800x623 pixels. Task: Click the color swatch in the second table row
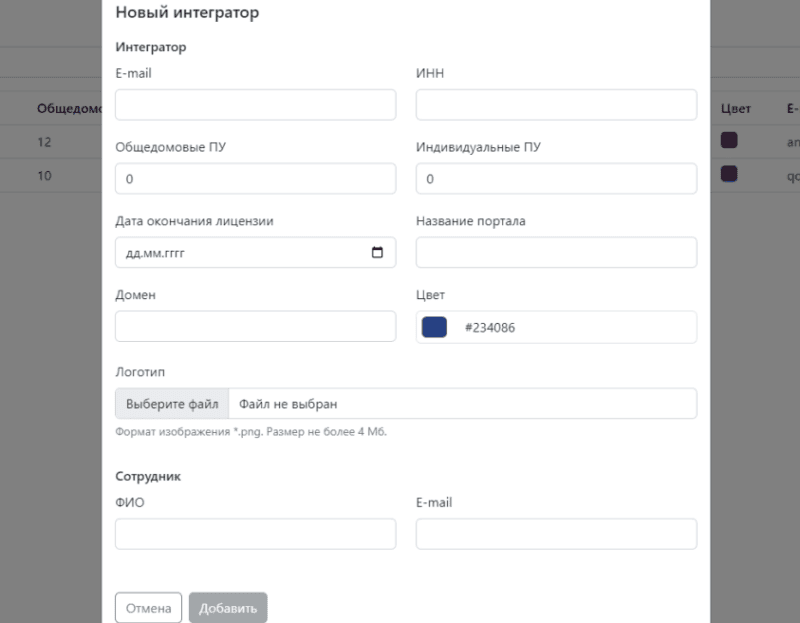[x=728, y=174]
